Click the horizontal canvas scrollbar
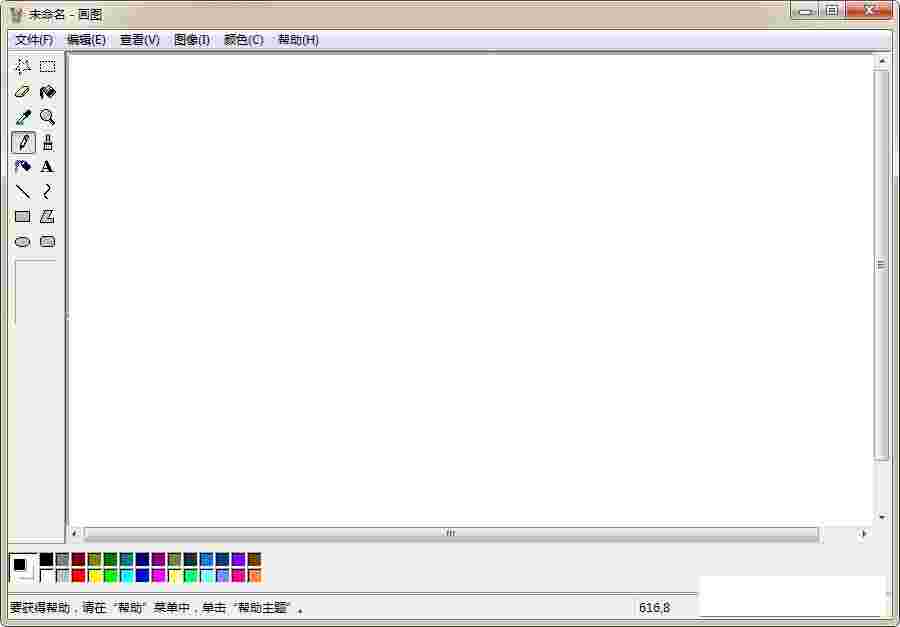 (x=450, y=533)
